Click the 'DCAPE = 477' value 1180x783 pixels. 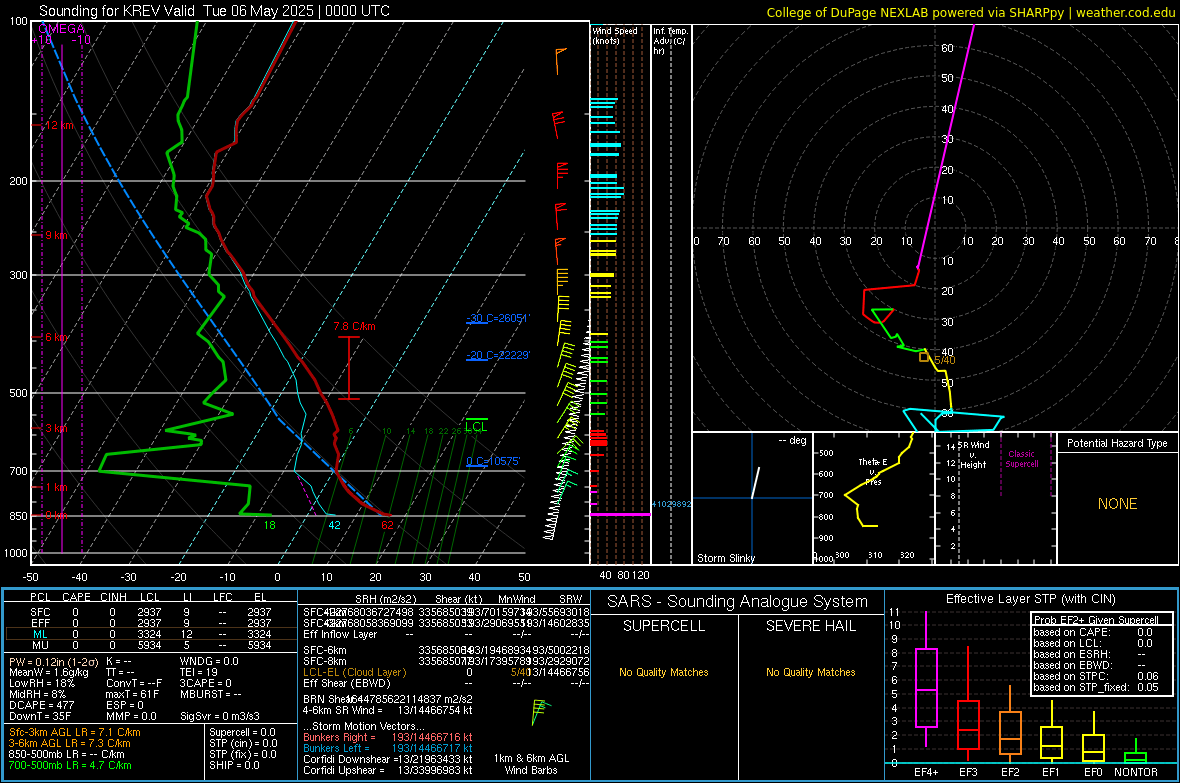41,705
